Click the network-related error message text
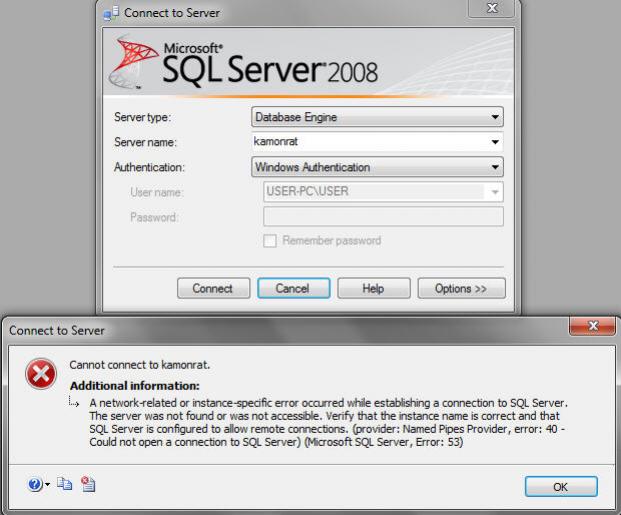621x515 pixels. click(328, 422)
